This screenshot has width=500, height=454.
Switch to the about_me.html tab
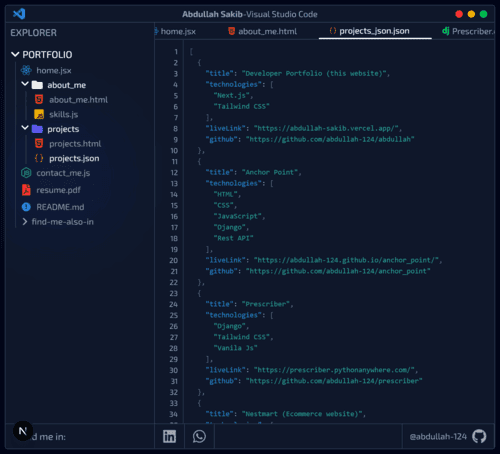coord(263,31)
